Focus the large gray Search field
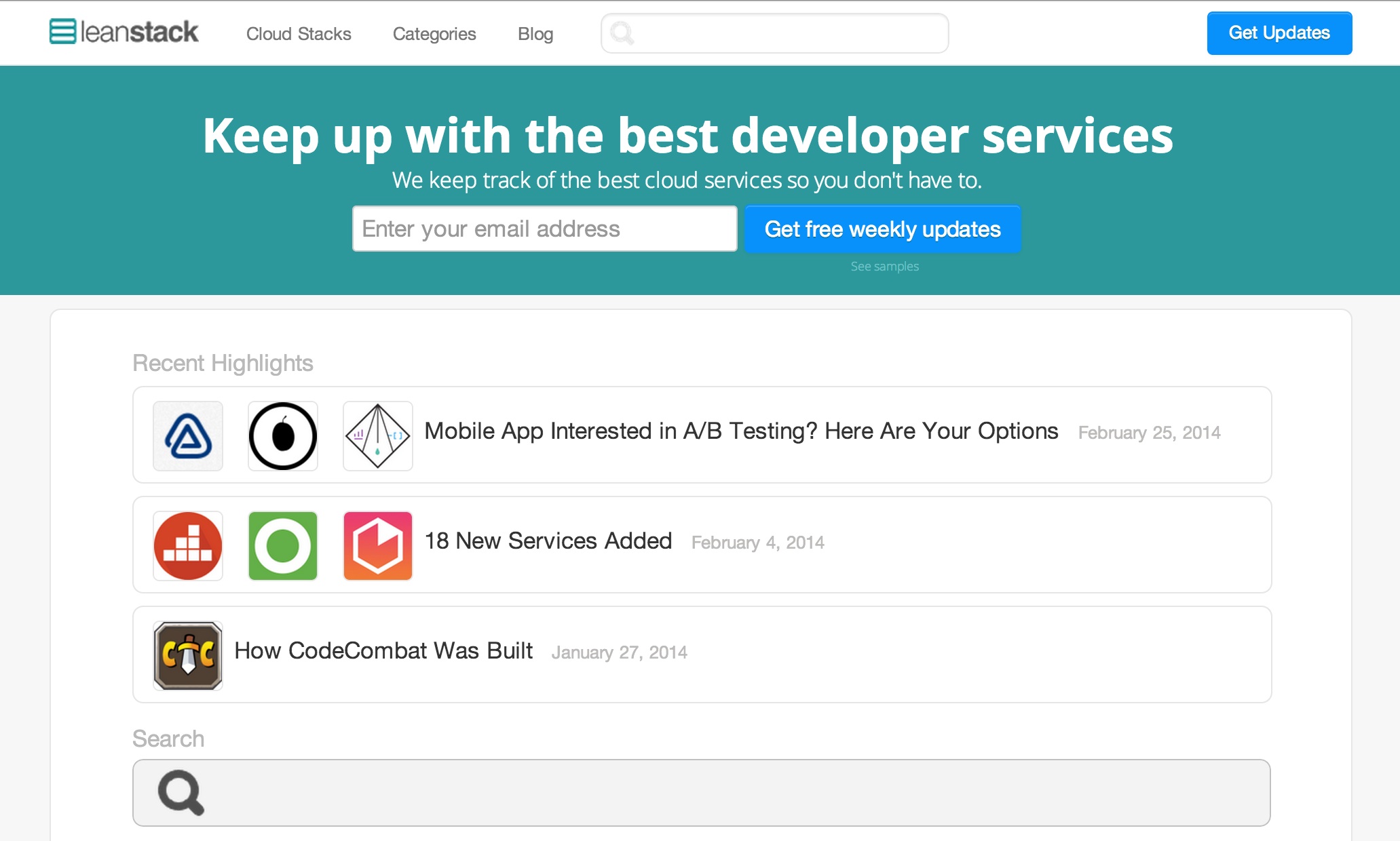The height and width of the screenshot is (841, 1400). [x=702, y=793]
